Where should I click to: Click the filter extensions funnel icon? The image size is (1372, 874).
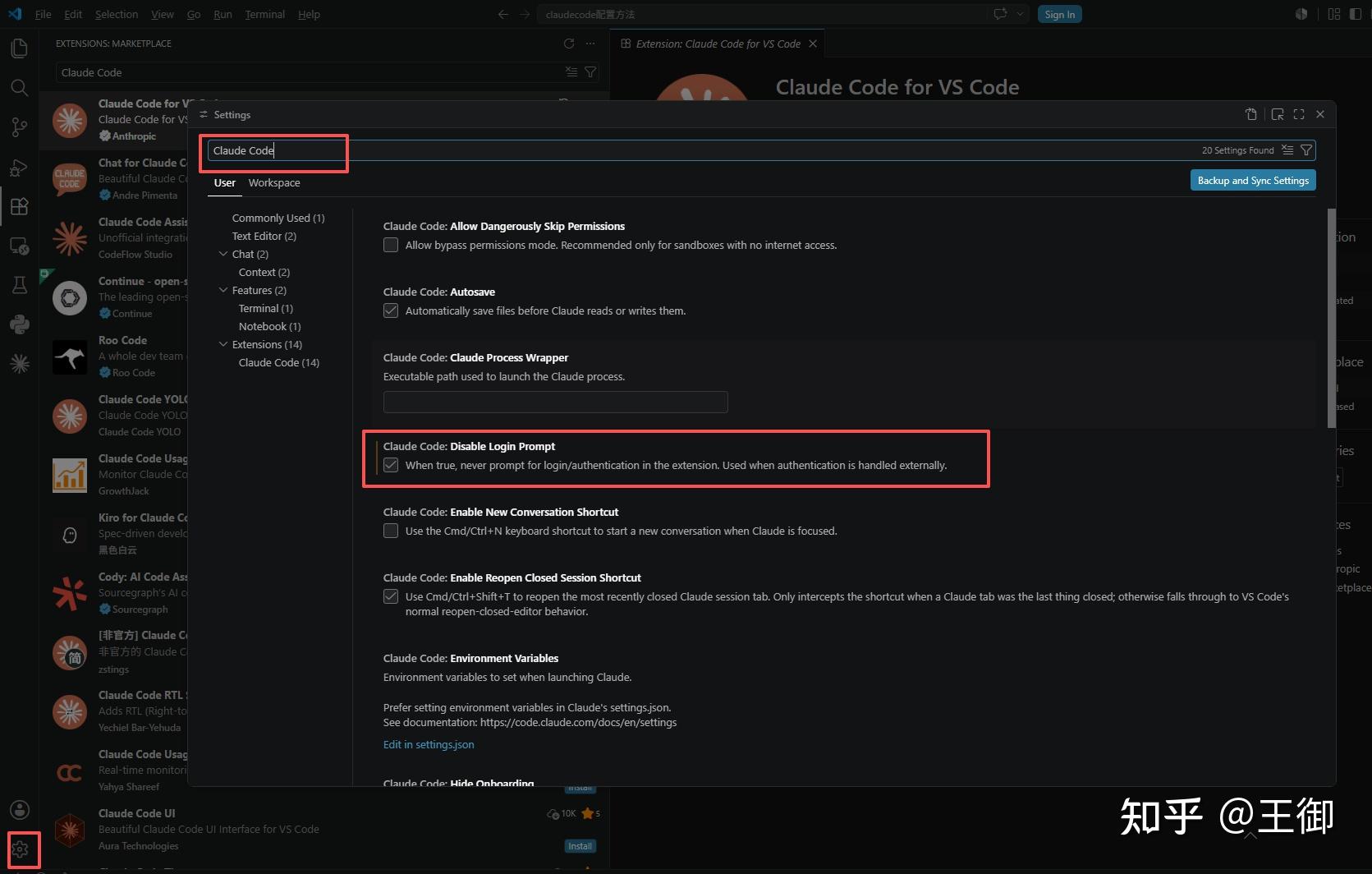[x=590, y=72]
